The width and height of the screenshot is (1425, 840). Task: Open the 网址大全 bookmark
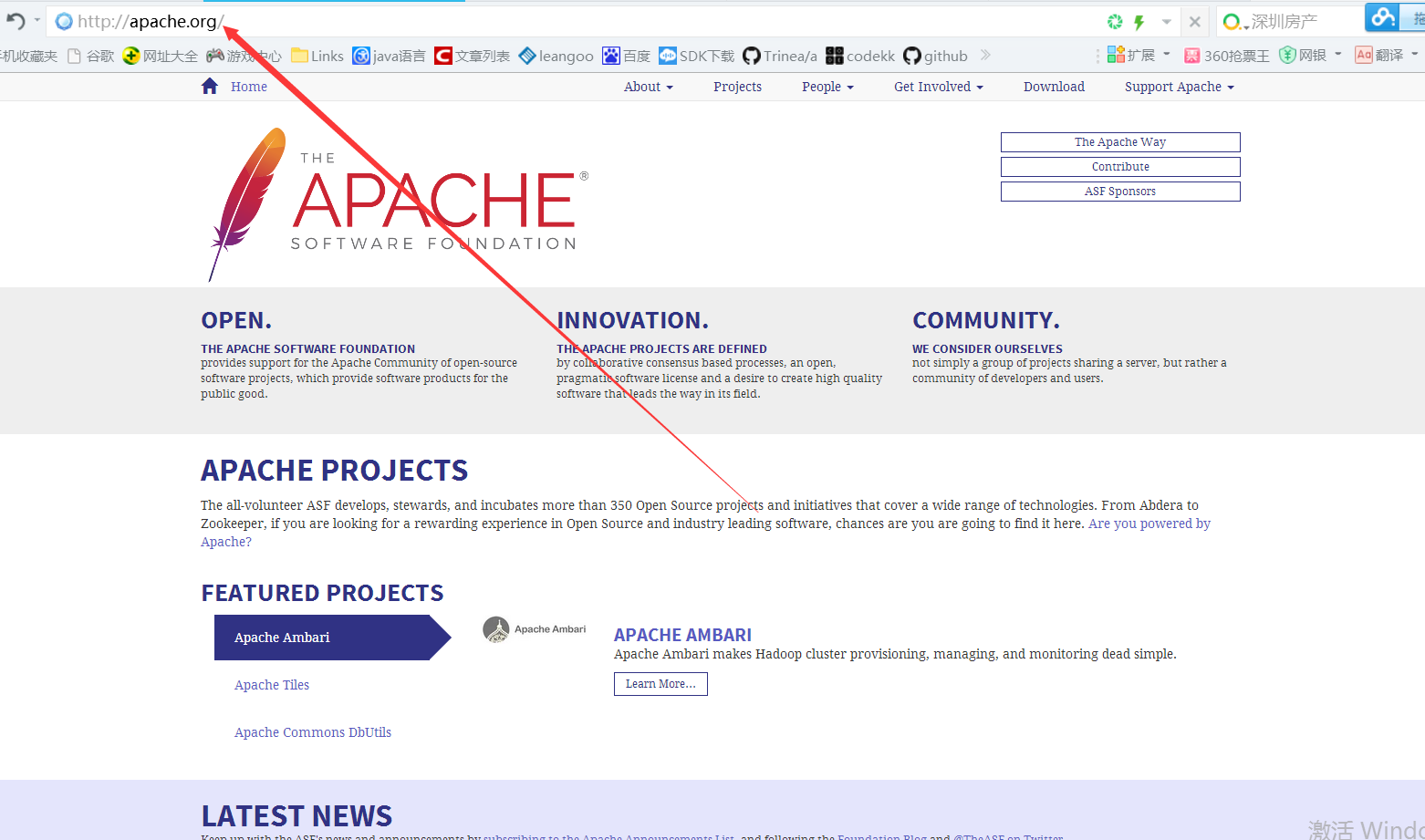pyautogui.click(x=160, y=56)
